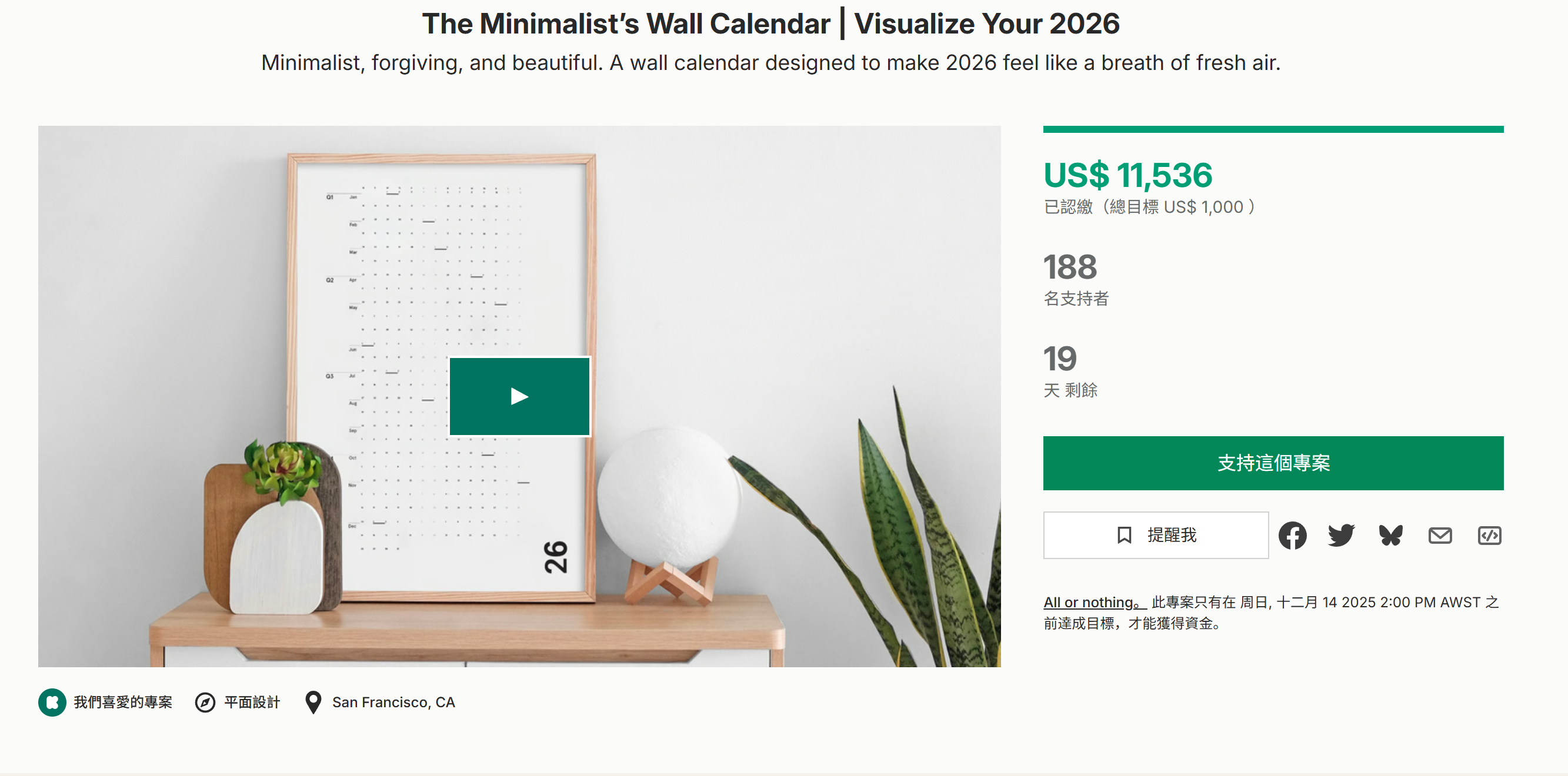The height and width of the screenshot is (776, 1568).
Task: Share the project on Facebook
Action: tap(1292, 536)
